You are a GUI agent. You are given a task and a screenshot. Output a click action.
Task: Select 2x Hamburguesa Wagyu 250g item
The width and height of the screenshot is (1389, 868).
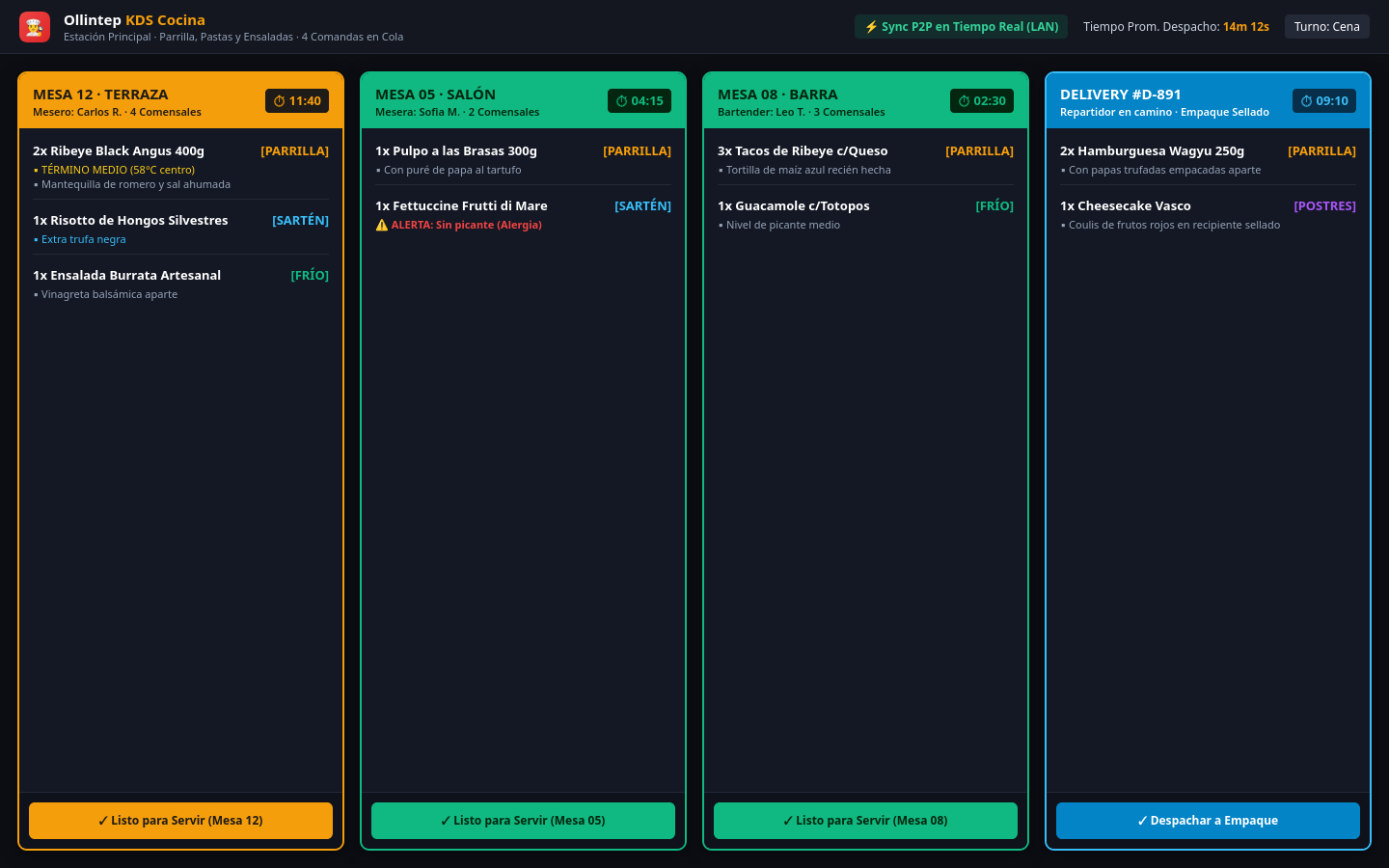pyautogui.click(x=1152, y=151)
